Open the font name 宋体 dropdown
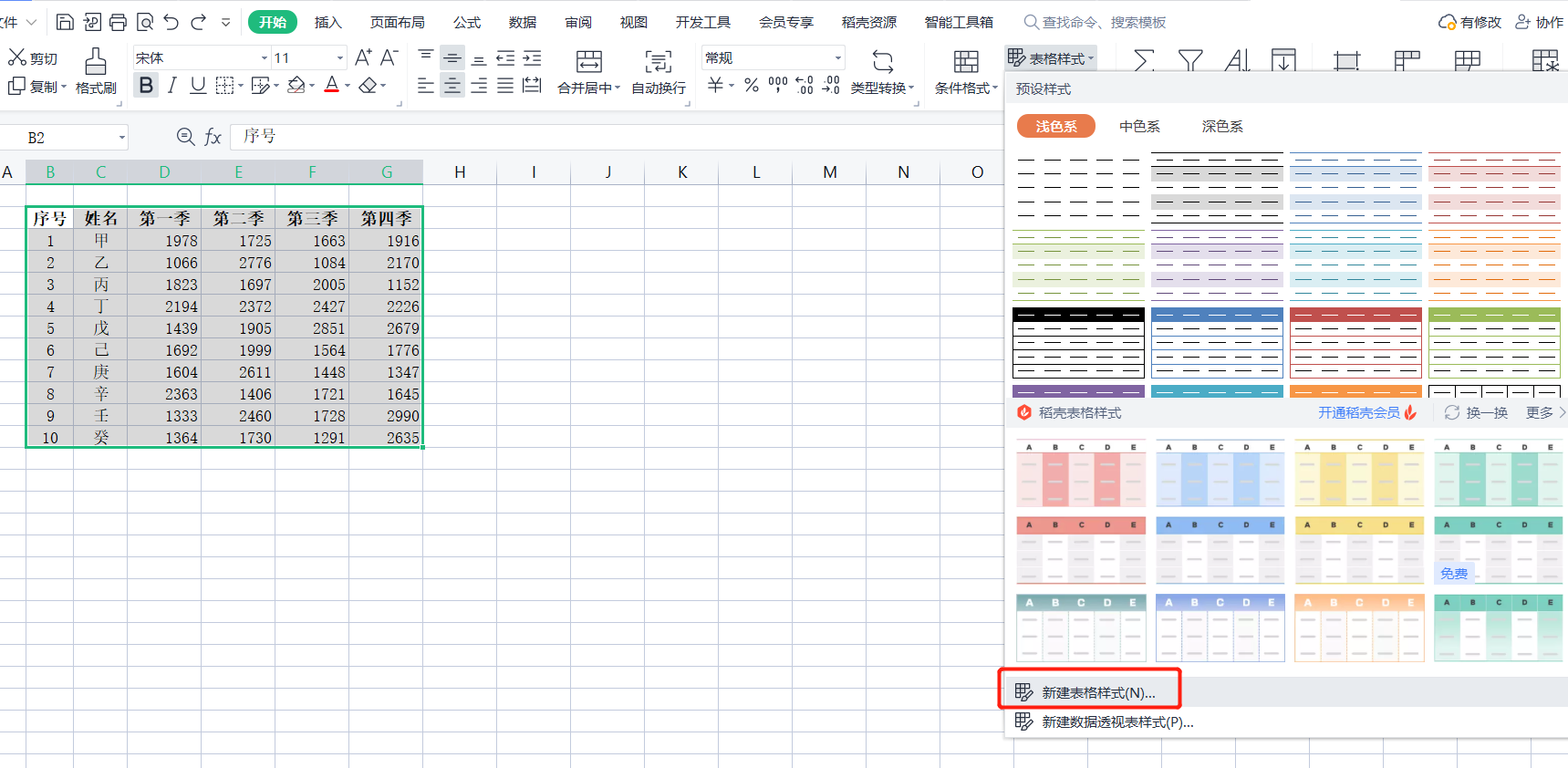The width and height of the screenshot is (1568, 768). coord(265,58)
